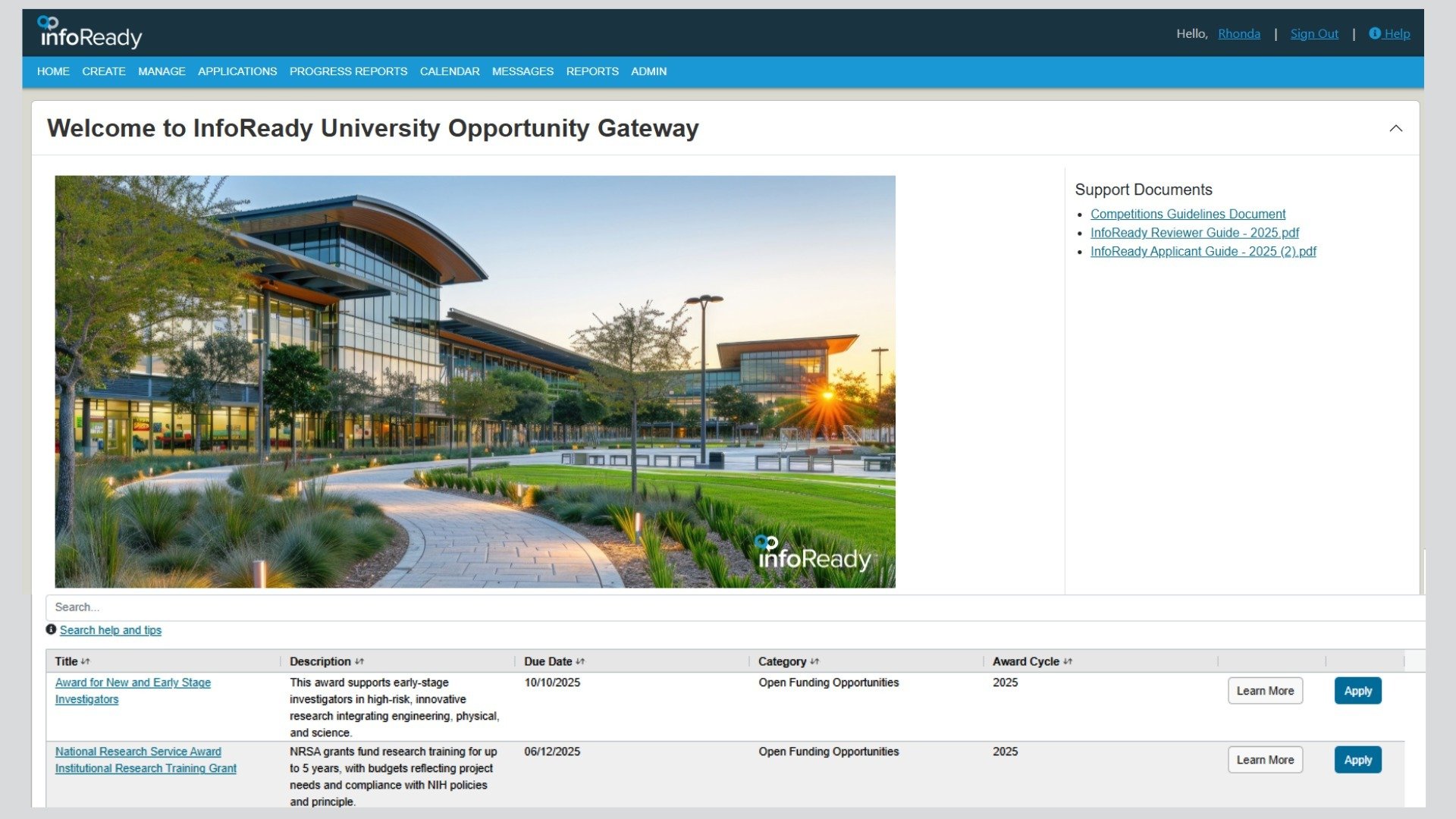Apply for the Award for New and Early Stage Investigators

click(1357, 690)
